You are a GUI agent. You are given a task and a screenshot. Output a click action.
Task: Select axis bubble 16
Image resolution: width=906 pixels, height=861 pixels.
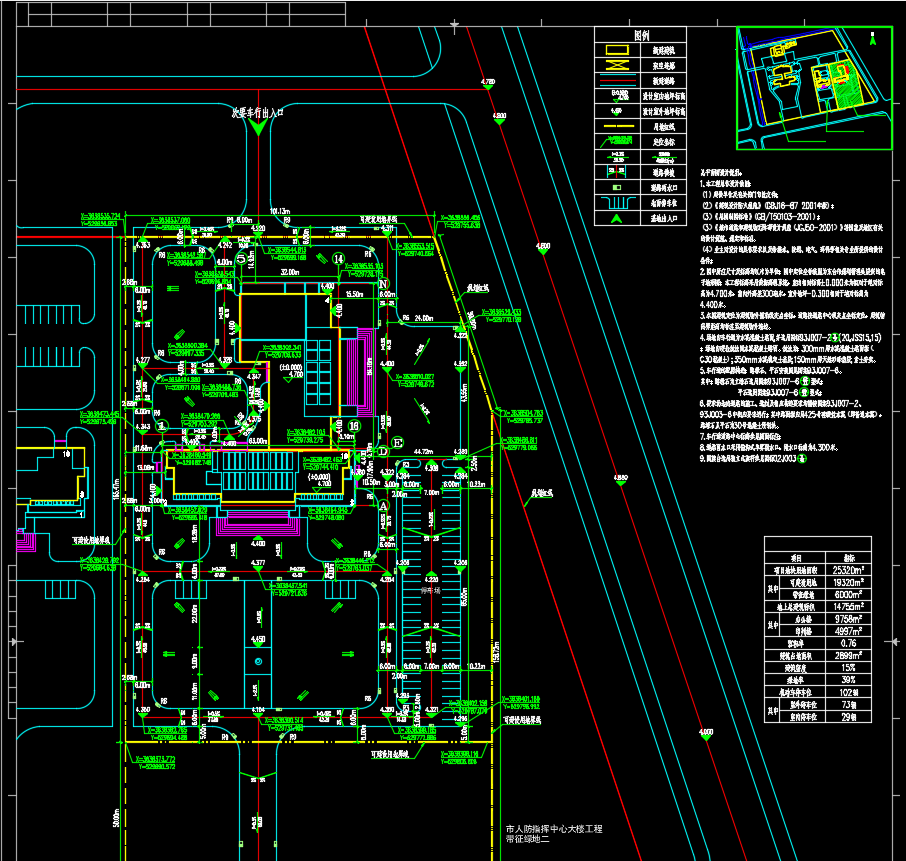point(354,426)
